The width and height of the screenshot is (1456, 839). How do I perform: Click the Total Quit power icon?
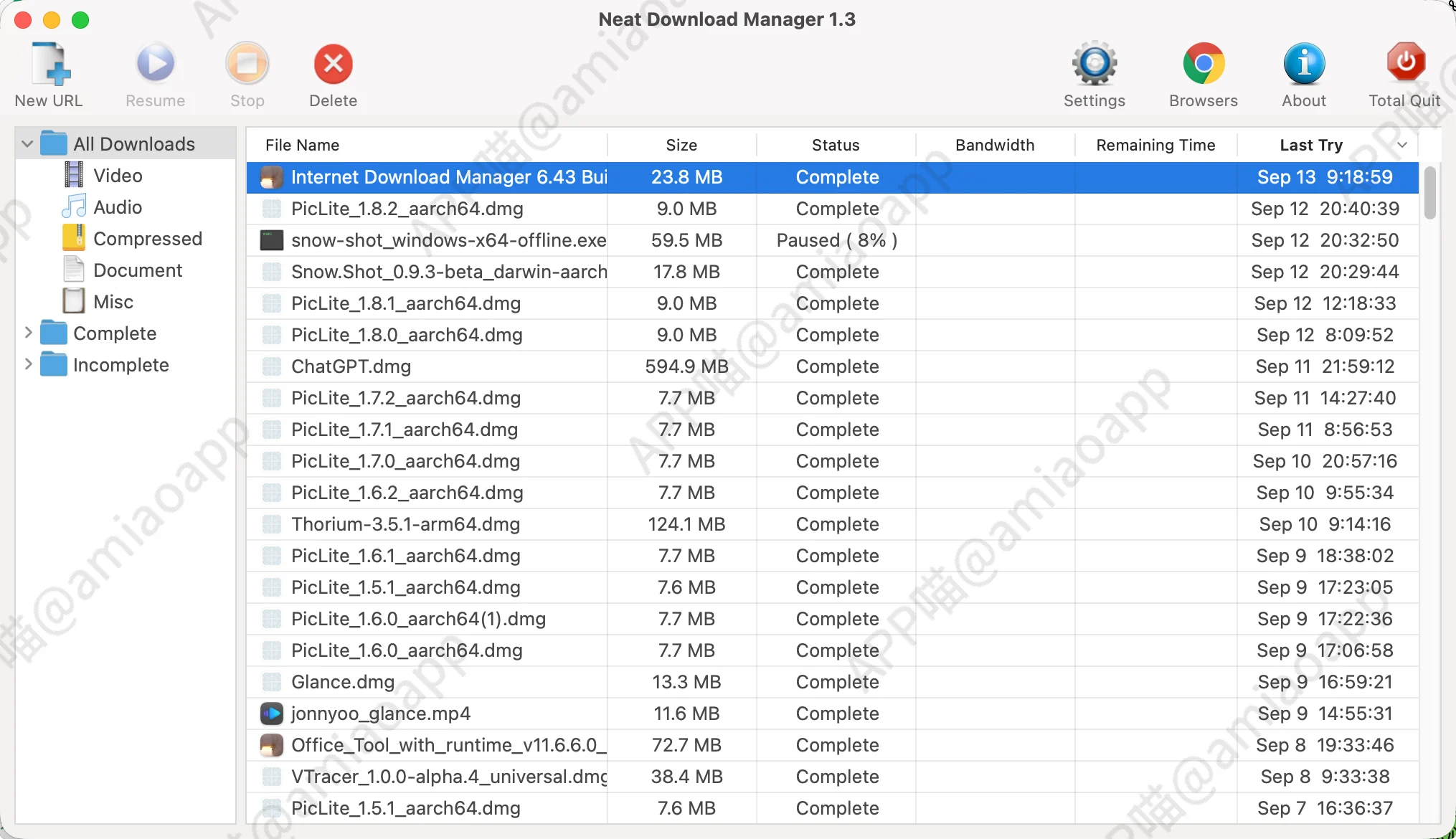(1405, 62)
